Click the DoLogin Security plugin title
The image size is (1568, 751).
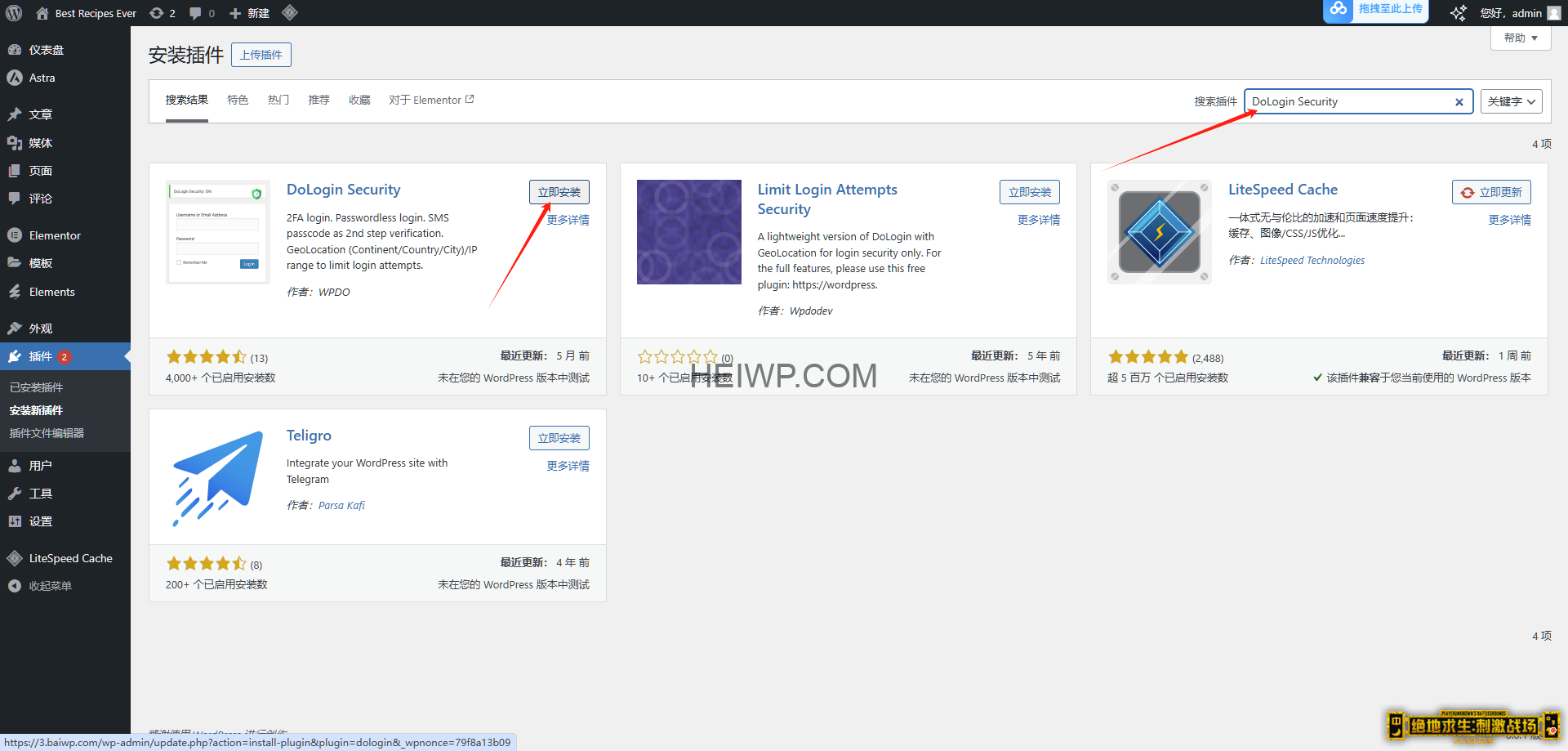(x=344, y=190)
